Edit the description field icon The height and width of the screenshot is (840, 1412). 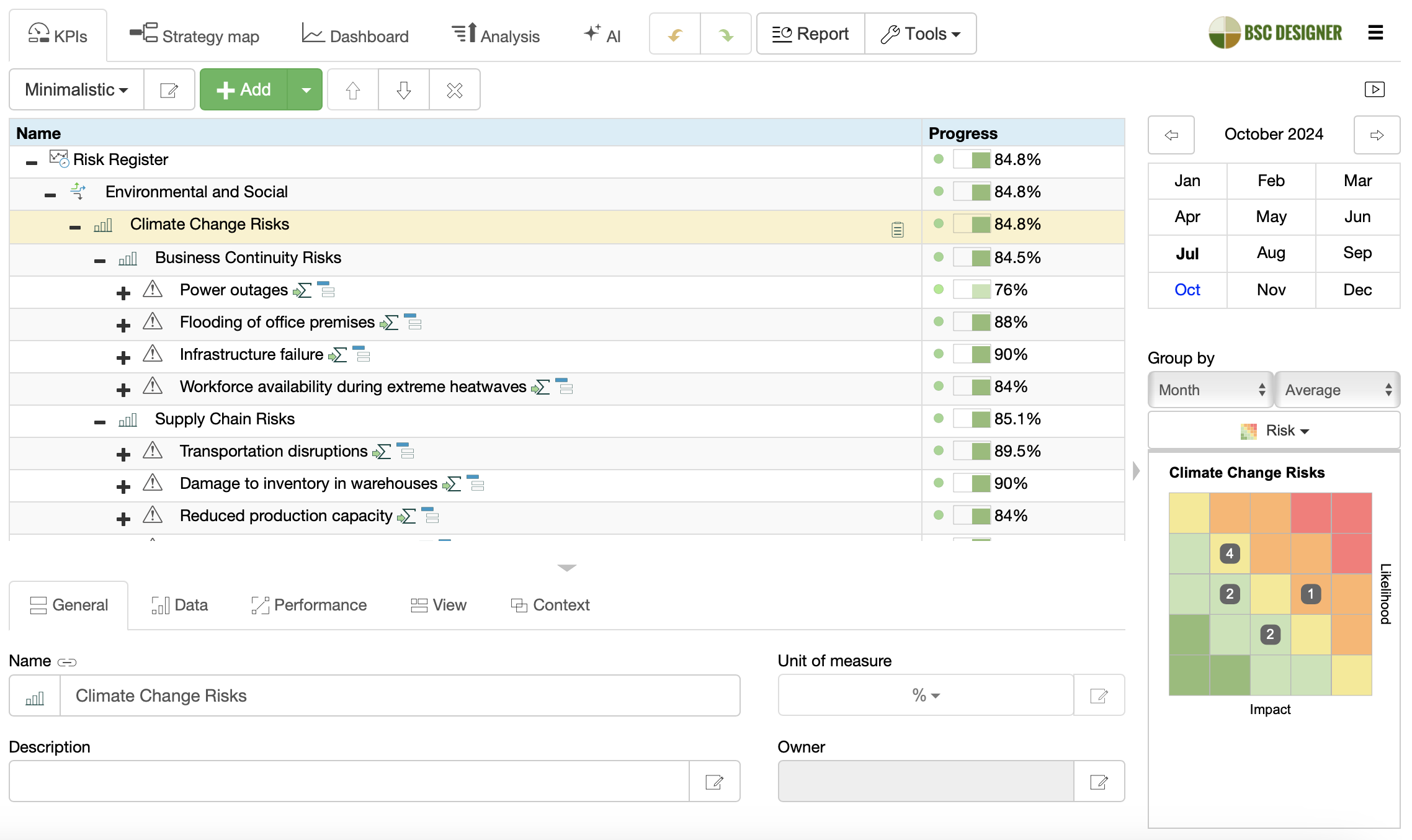coord(714,782)
